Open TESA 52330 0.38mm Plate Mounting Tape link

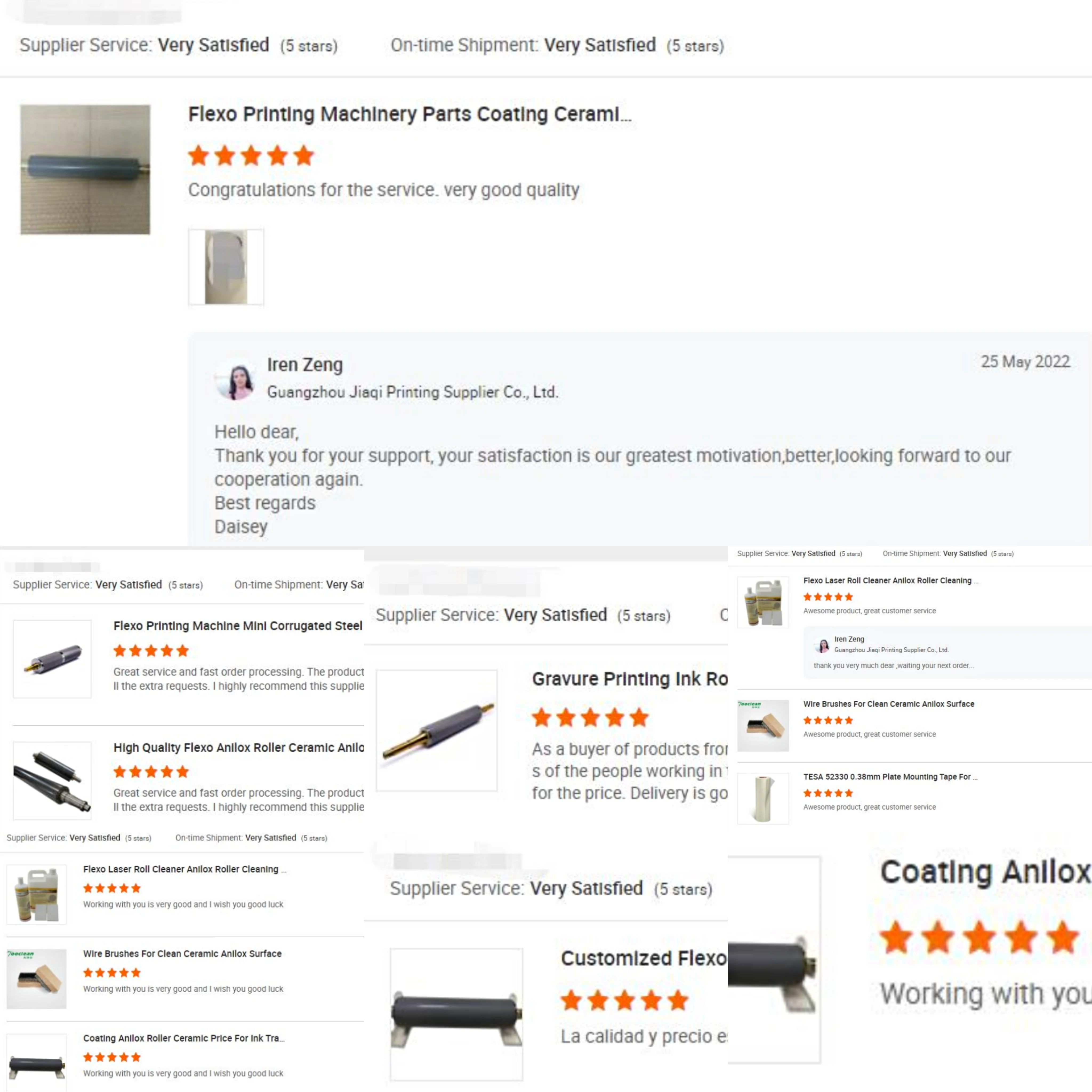click(890, 777)
